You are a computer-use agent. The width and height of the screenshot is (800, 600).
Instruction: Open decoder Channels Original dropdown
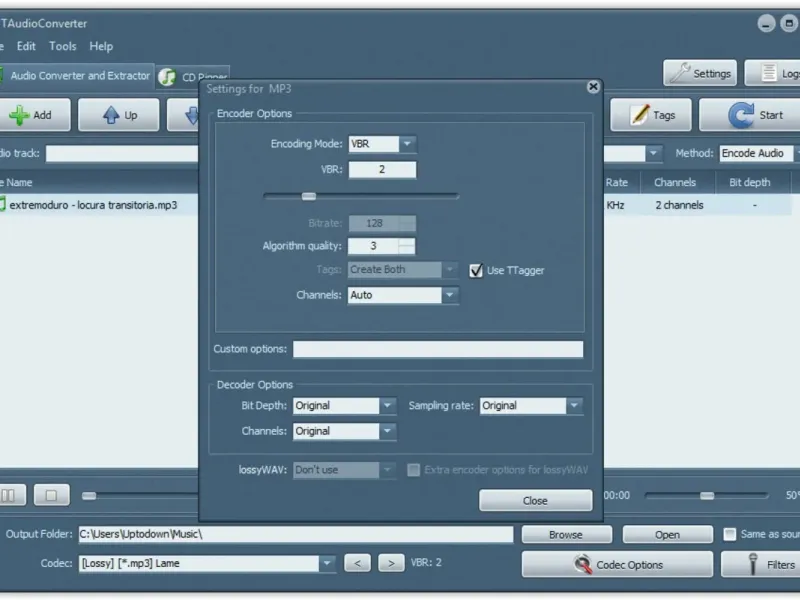387,431
